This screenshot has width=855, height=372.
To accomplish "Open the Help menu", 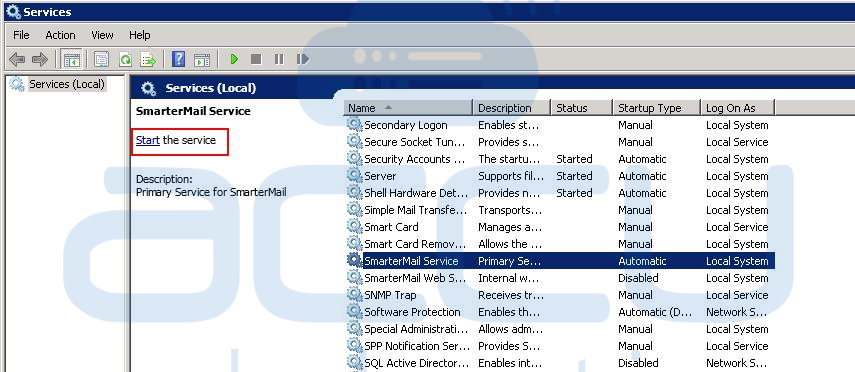I will click(140, 35).
